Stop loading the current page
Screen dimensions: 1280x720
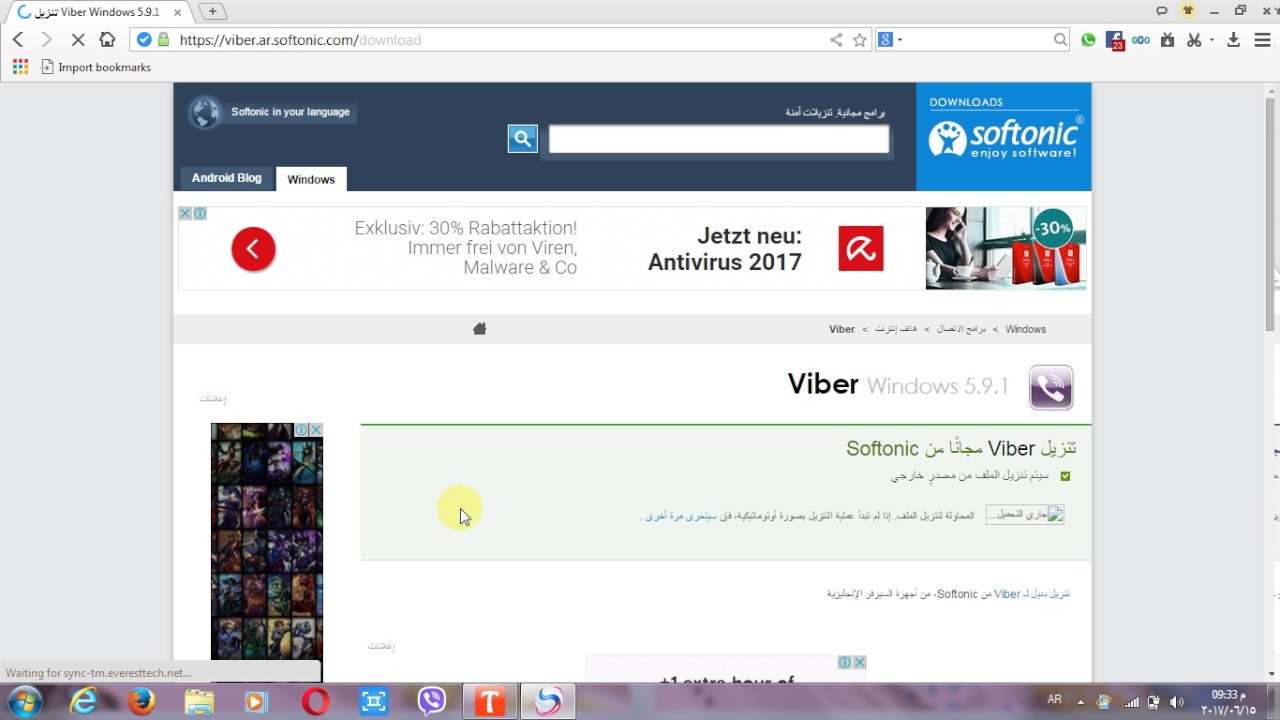(x=77, y=40)
